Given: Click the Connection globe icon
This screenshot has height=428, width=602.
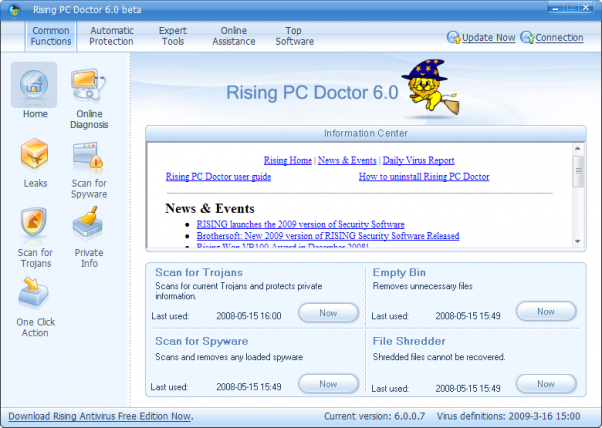Looking at the screenshot, I should coord(527,37).
